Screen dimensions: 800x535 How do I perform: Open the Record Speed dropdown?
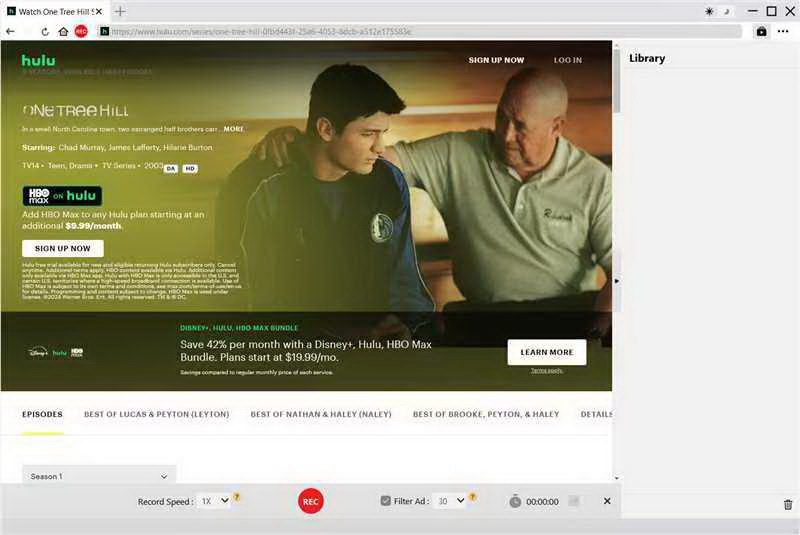tap(214, 501)
